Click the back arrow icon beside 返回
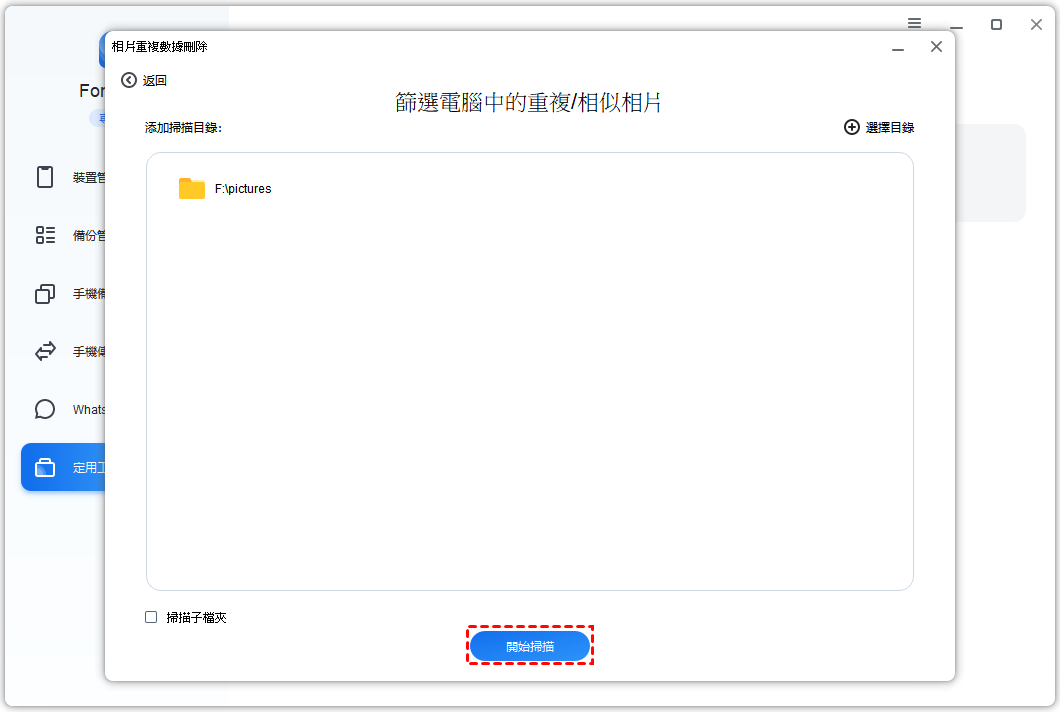Viewport: 1060px width, 712px height. click(128, 80)
